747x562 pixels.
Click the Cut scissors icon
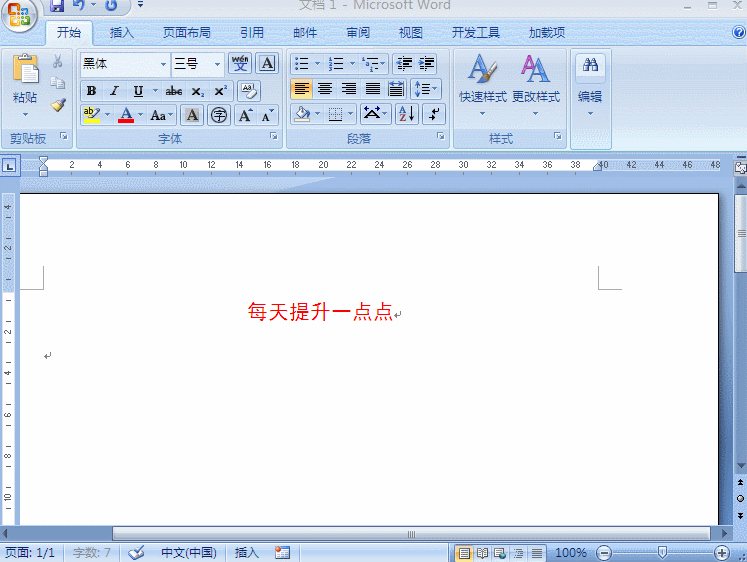point(58,61)
